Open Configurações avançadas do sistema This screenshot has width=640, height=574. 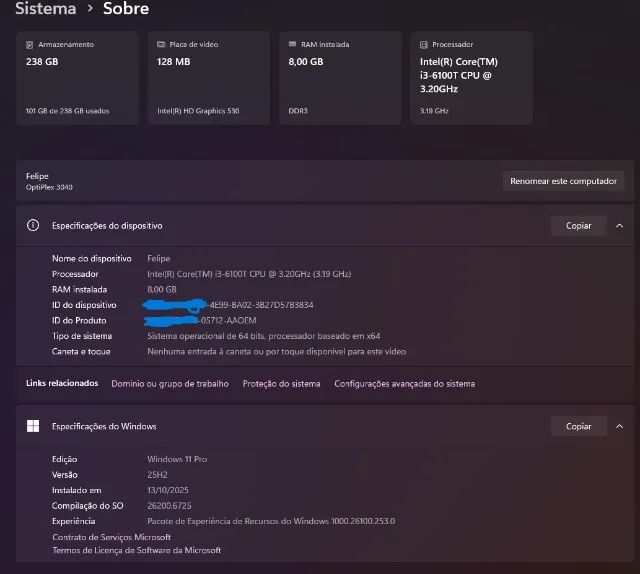(404, 384)
